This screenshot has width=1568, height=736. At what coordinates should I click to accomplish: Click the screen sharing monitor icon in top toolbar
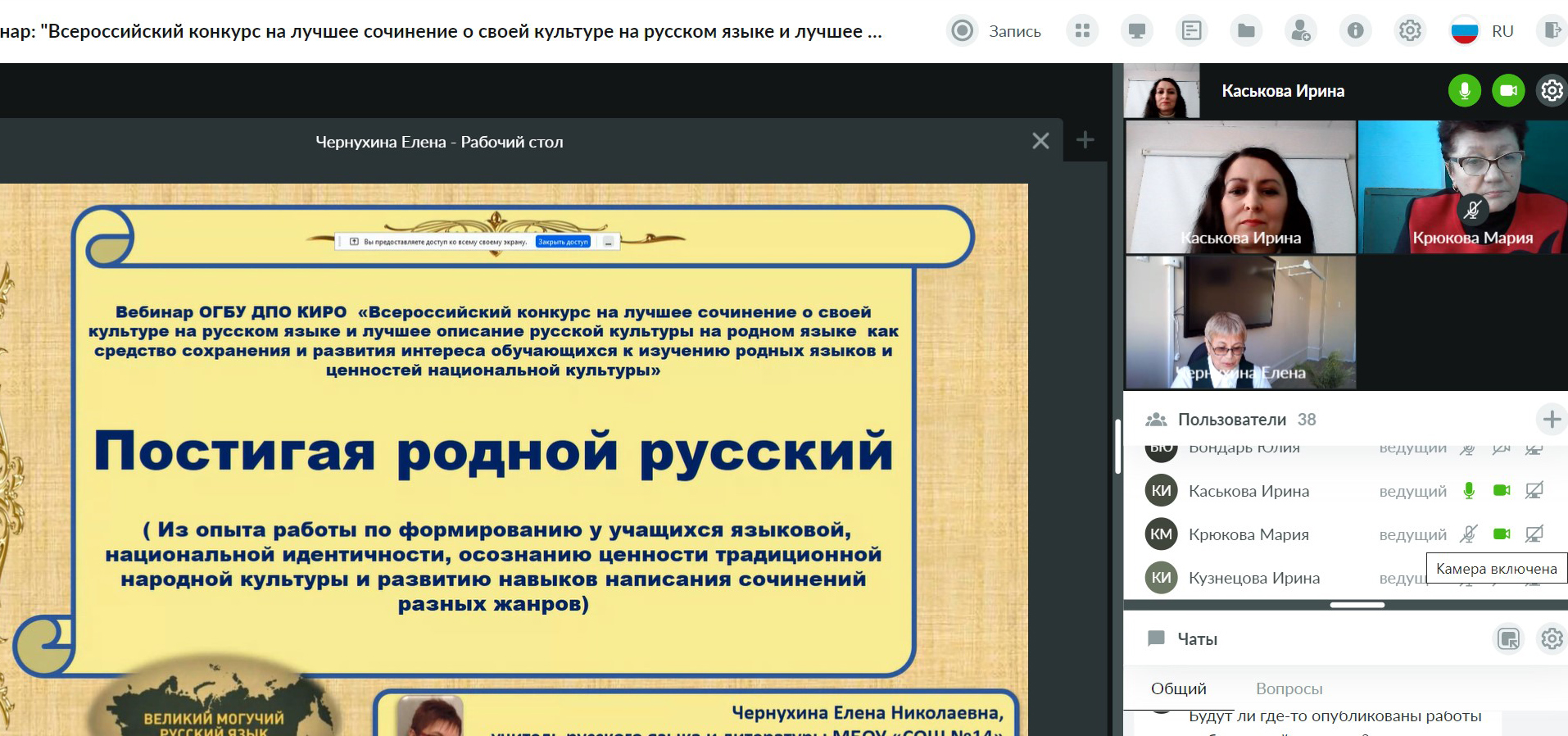1137,31
